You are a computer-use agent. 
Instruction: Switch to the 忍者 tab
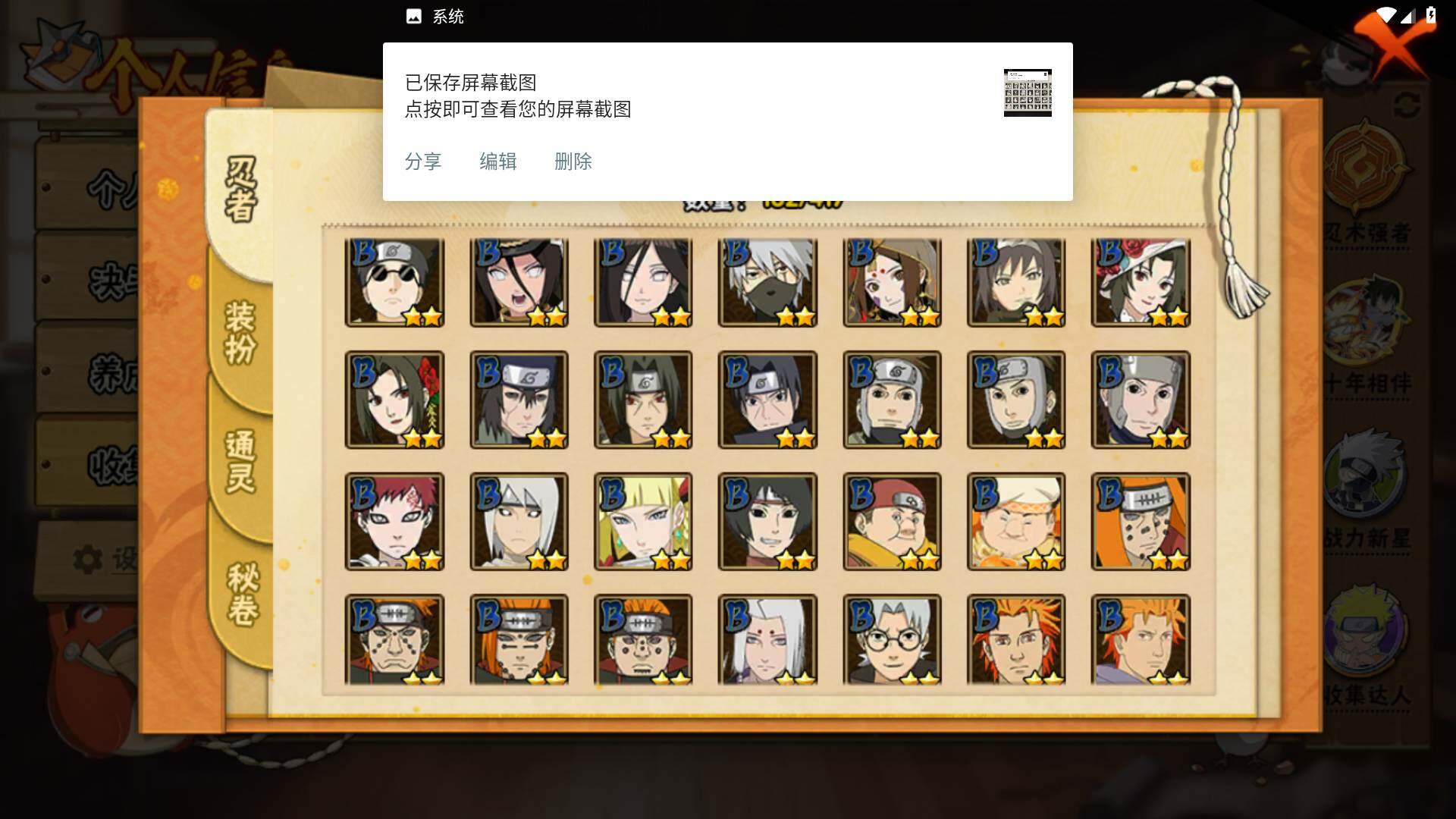coord(241,190)
